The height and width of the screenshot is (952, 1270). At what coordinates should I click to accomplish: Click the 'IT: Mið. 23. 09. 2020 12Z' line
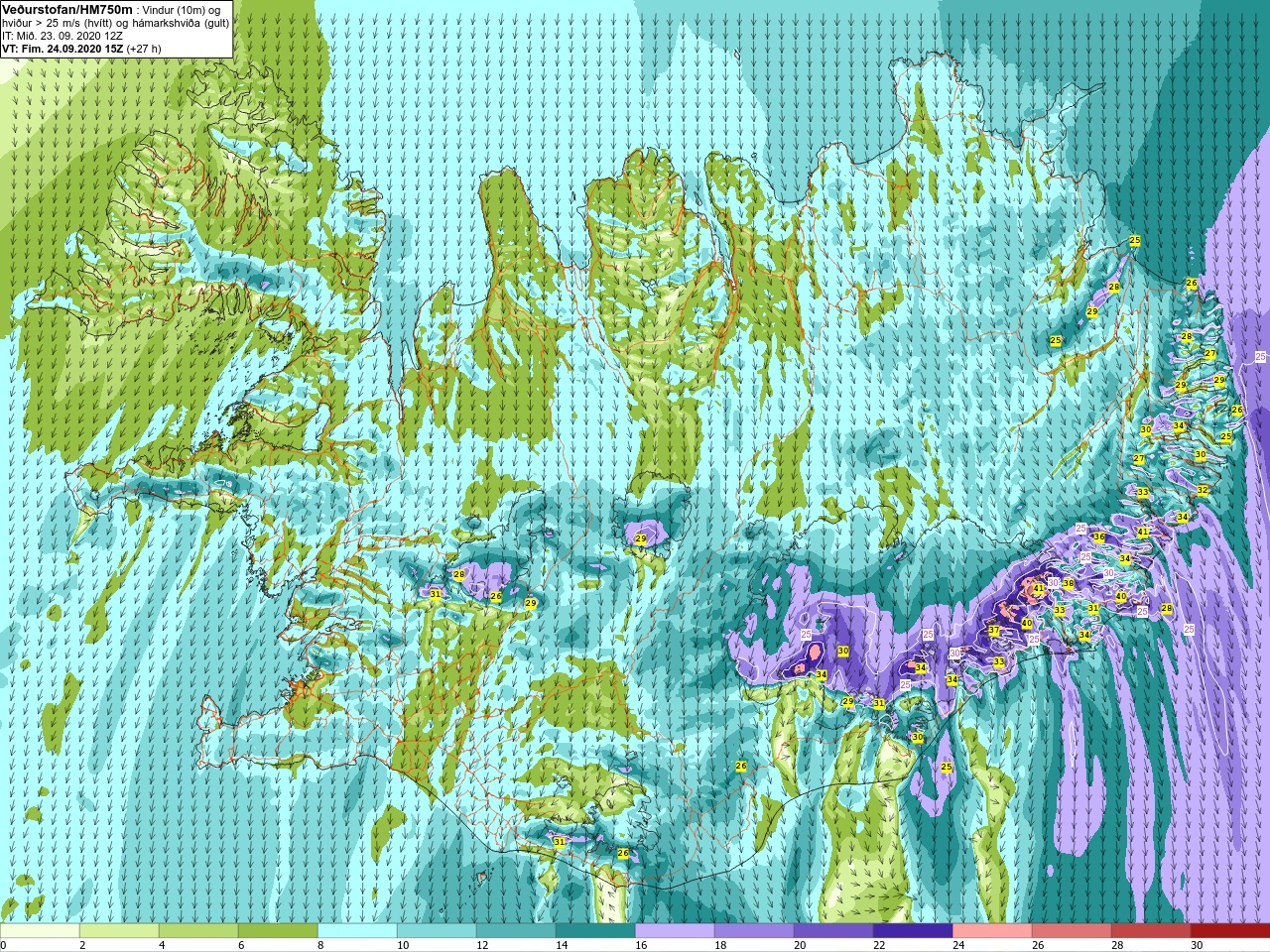(63, 36)
